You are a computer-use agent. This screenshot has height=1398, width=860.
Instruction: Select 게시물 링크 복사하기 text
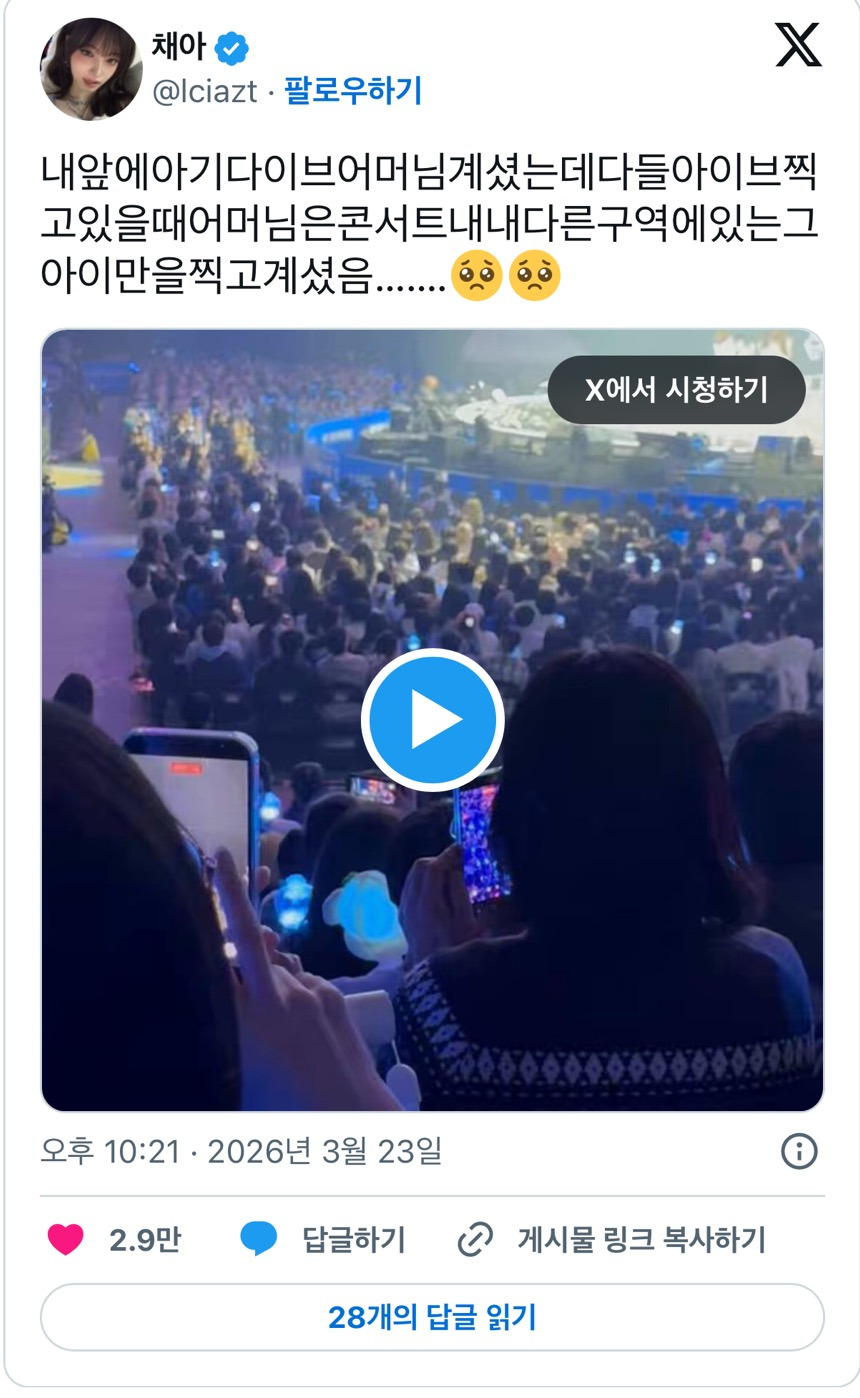pos(641,1240)
